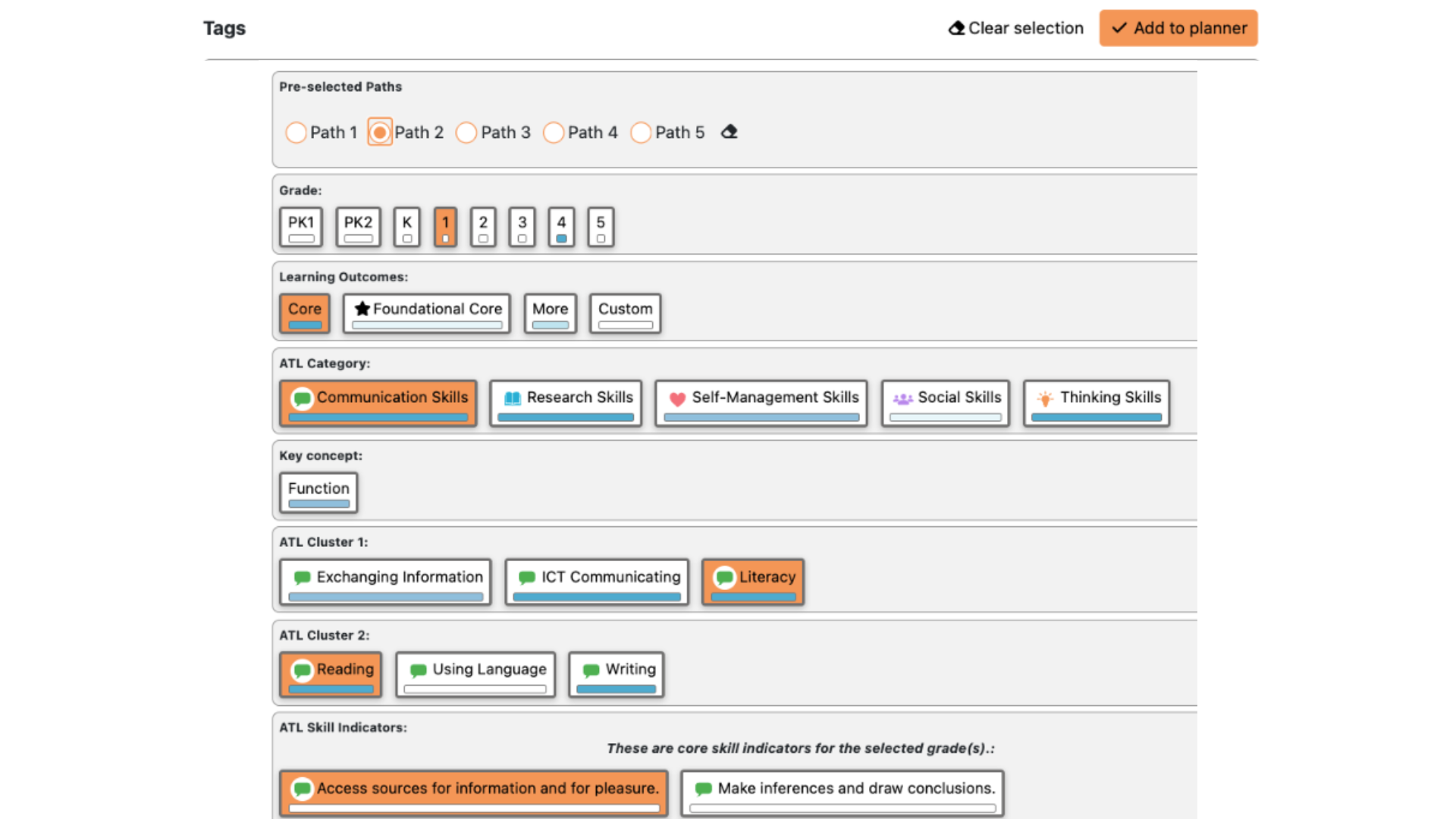The image size is (1456, 819).
Task: Click the book icon on Research Skills
Action: point(513,398)
